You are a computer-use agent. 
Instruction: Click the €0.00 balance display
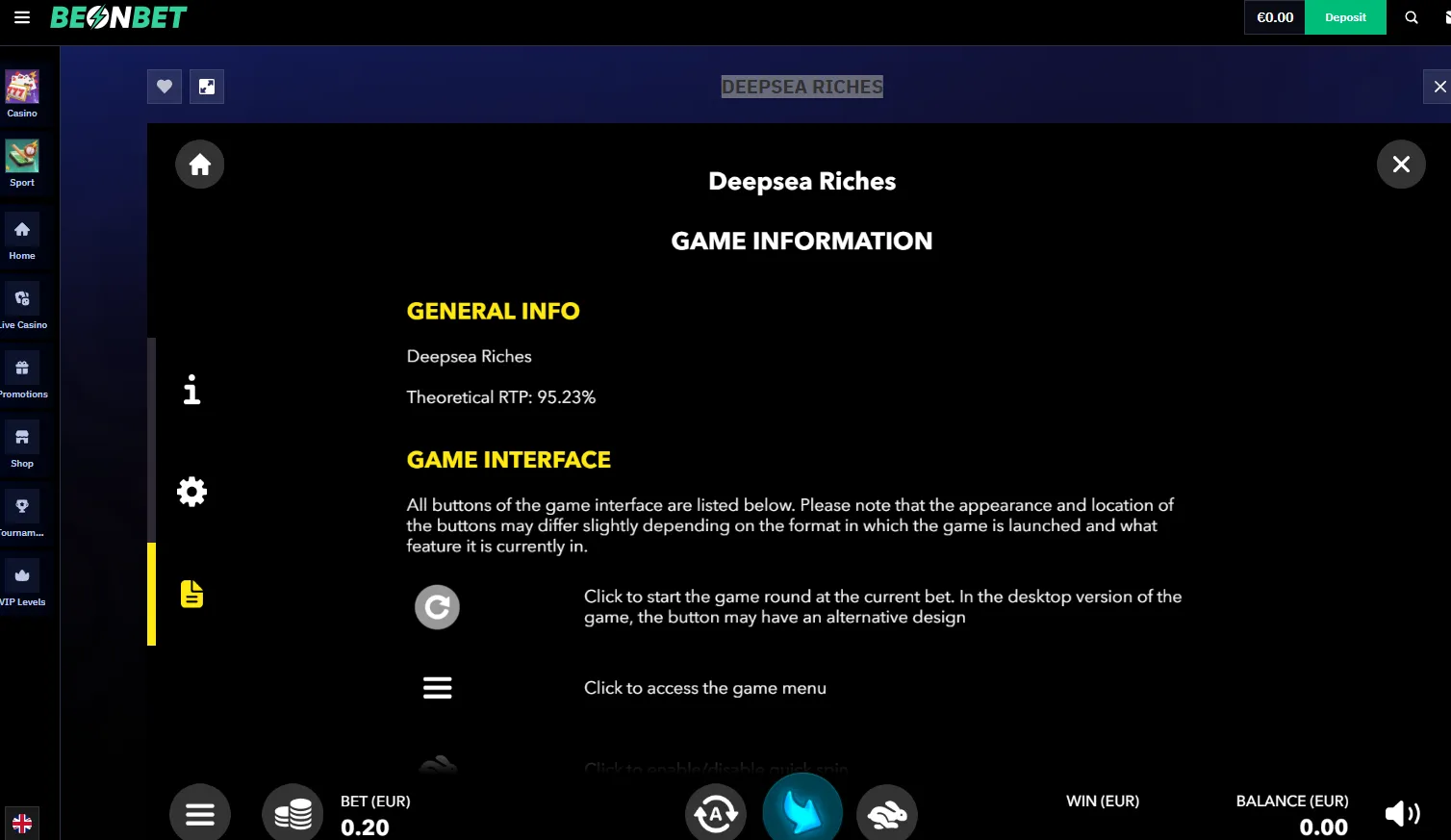[1275, 17]
